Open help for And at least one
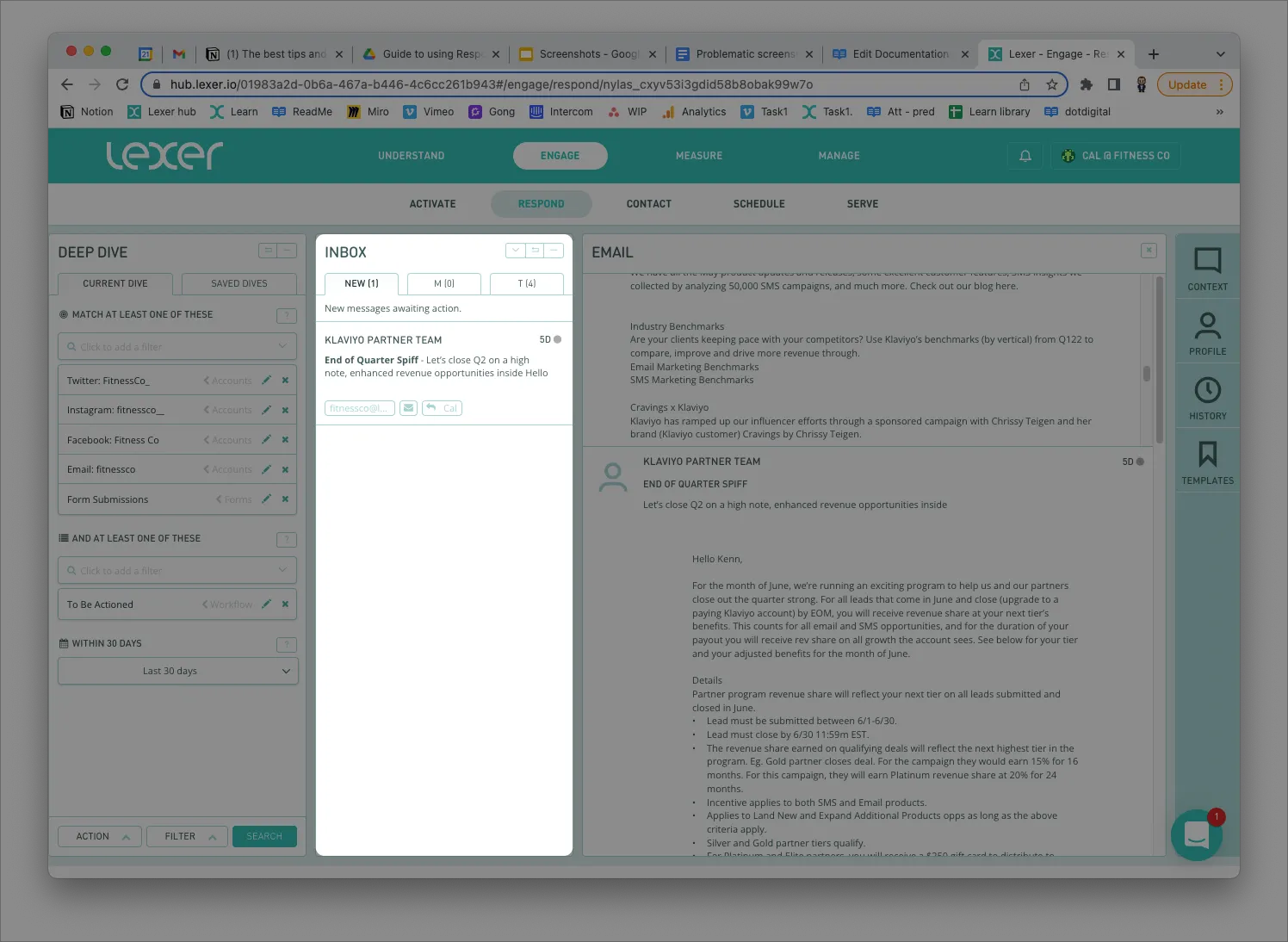The height and width of the screenshot is (942, 1288). click(x=287, y=540)
